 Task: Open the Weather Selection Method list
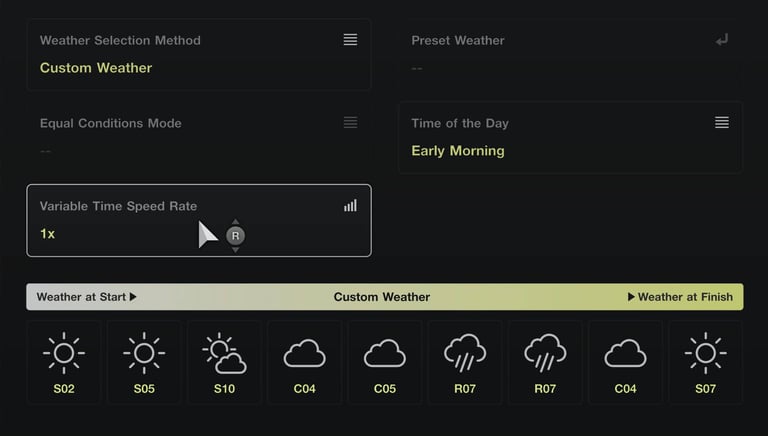350,40
